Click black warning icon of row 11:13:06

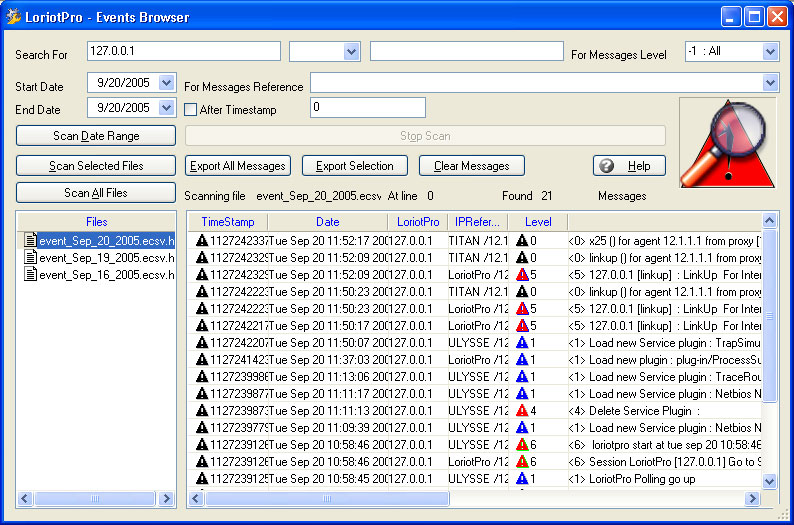pyautogui.click(x=202, y=377)
